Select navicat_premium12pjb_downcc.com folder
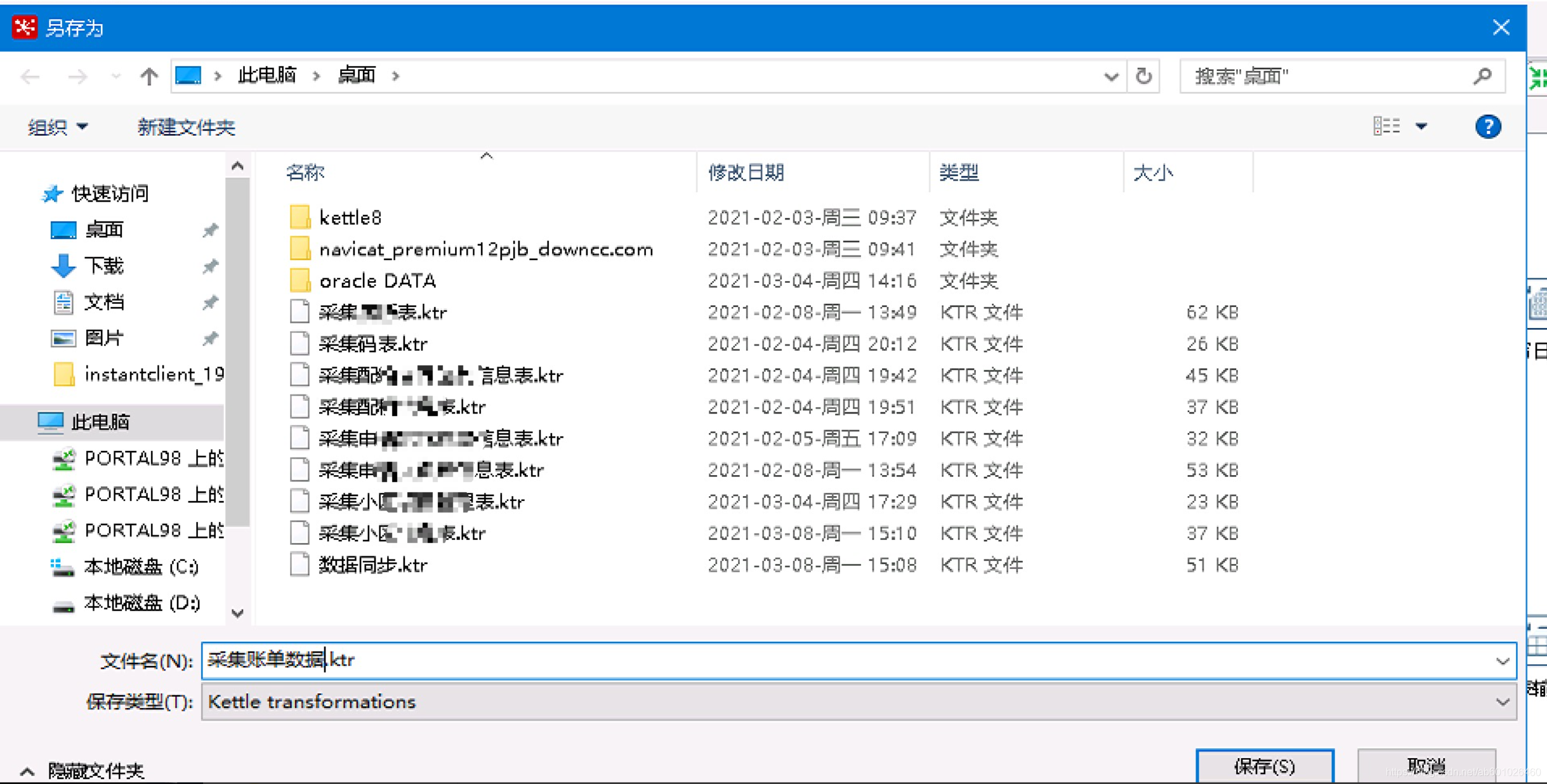Viewport: 1547px width, 784px height. (486, 249)
